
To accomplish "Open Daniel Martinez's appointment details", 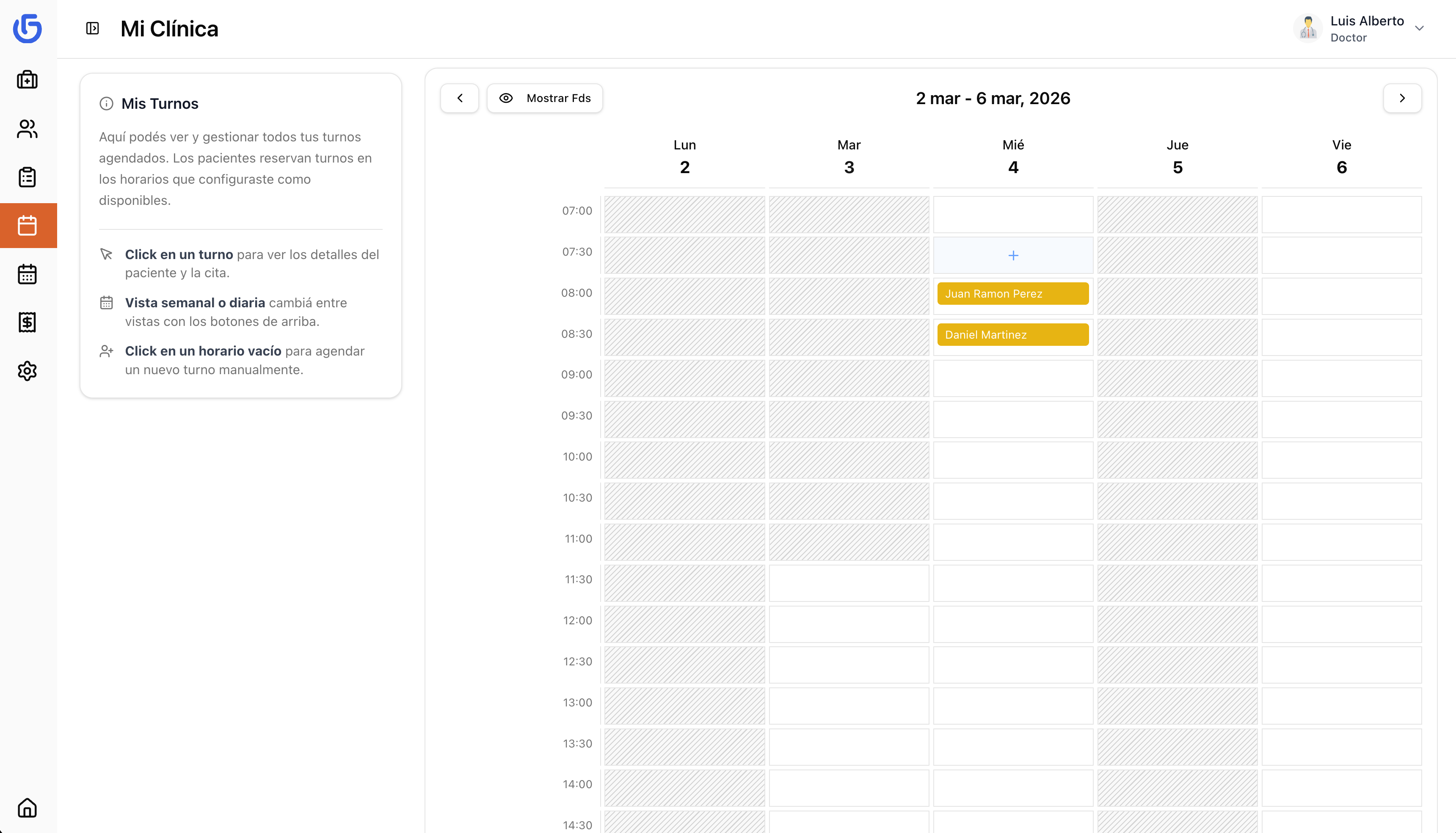I will coord(1012,334).
